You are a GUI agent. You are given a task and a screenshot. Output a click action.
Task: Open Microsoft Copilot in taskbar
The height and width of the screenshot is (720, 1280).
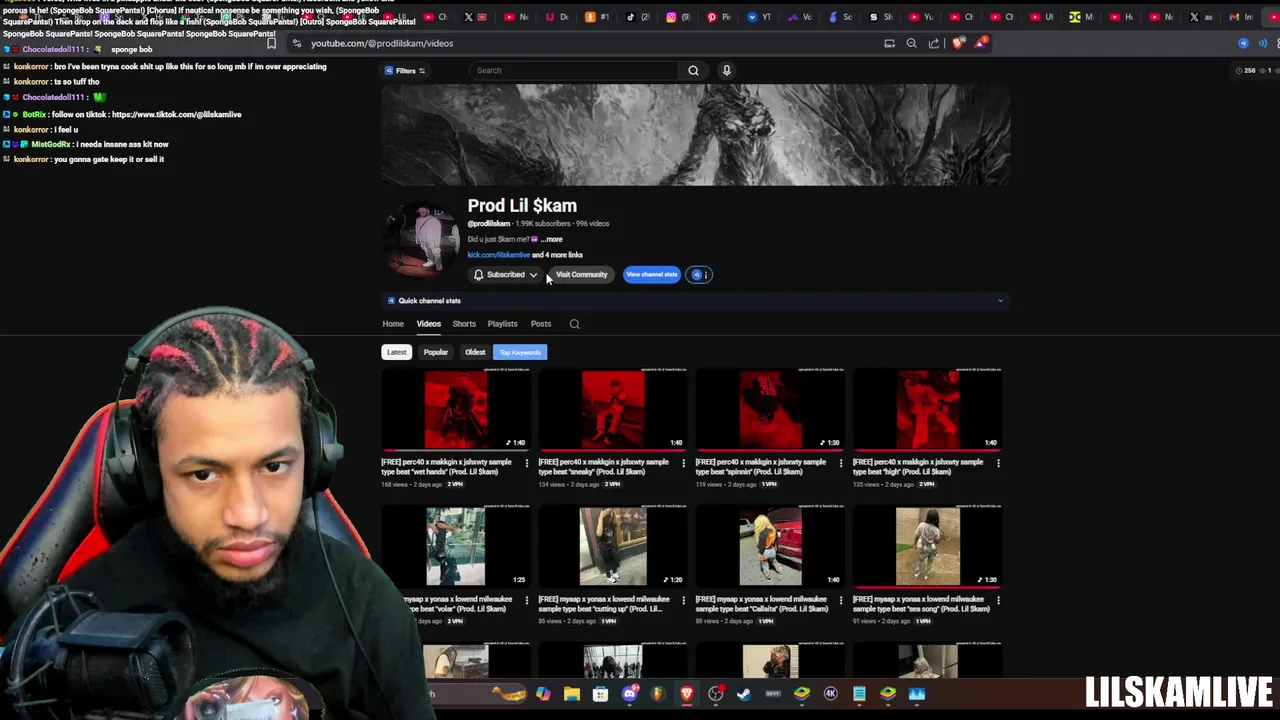(543, 694)
